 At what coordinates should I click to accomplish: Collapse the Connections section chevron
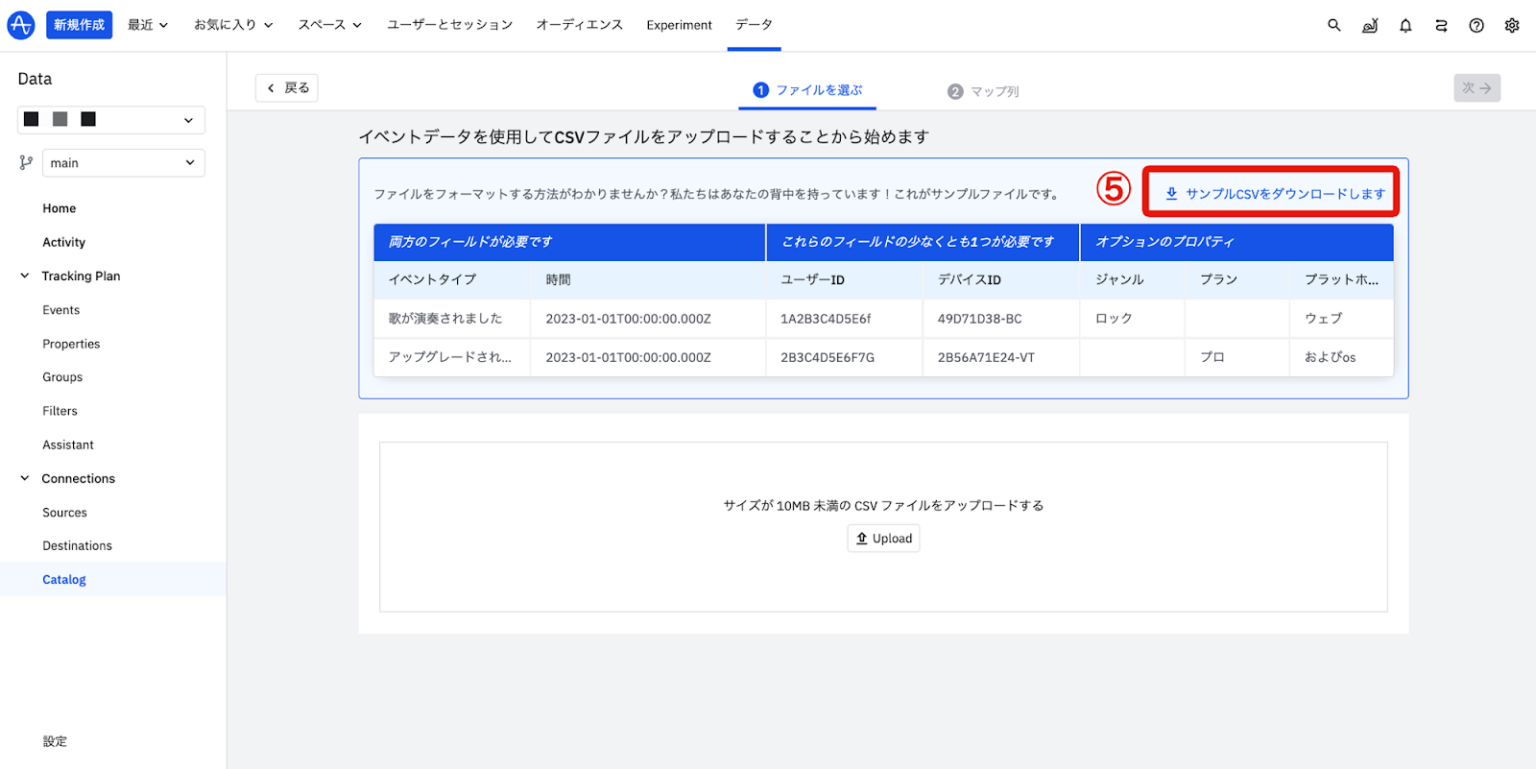(x=24, y=478)
